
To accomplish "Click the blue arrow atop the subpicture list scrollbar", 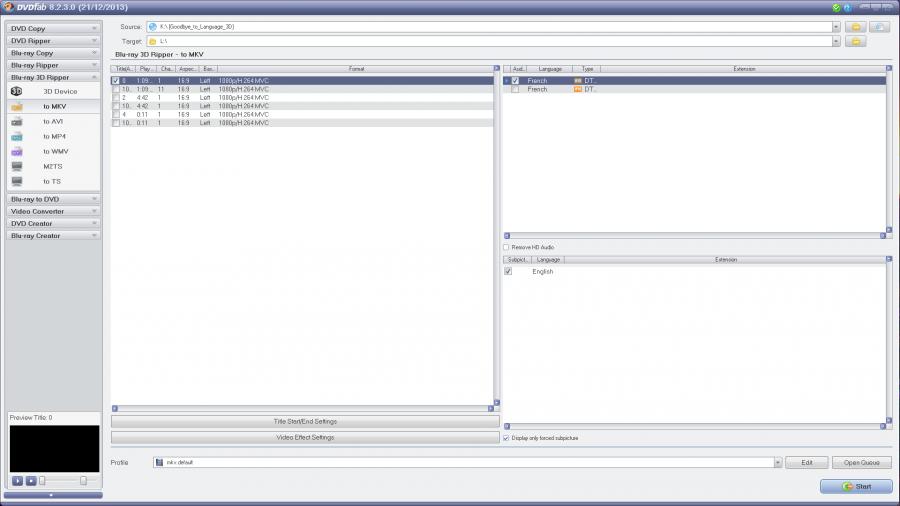I will [889, 259].
